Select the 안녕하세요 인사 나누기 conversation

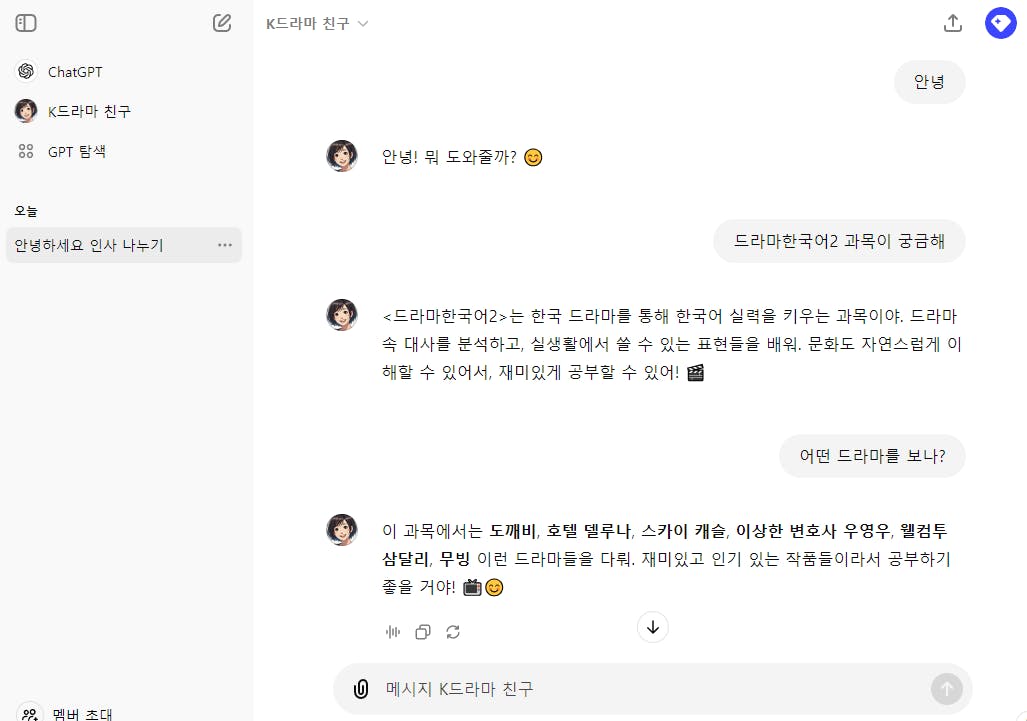click(89, 245)
